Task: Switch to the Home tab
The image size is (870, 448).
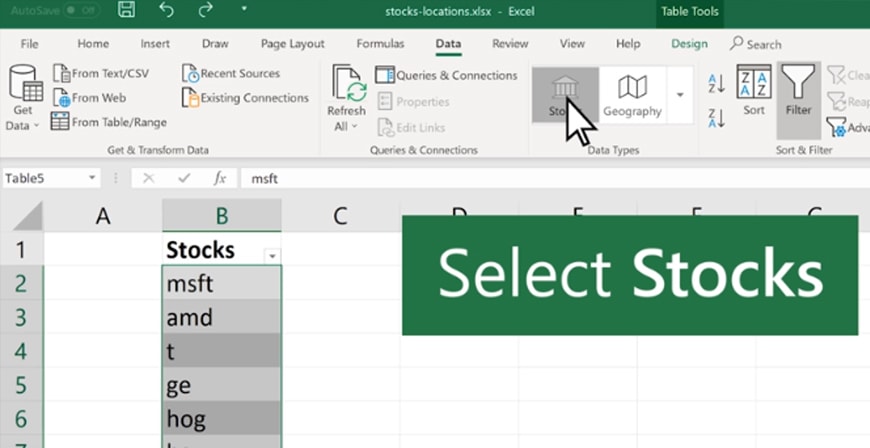Action: [93, 44]
